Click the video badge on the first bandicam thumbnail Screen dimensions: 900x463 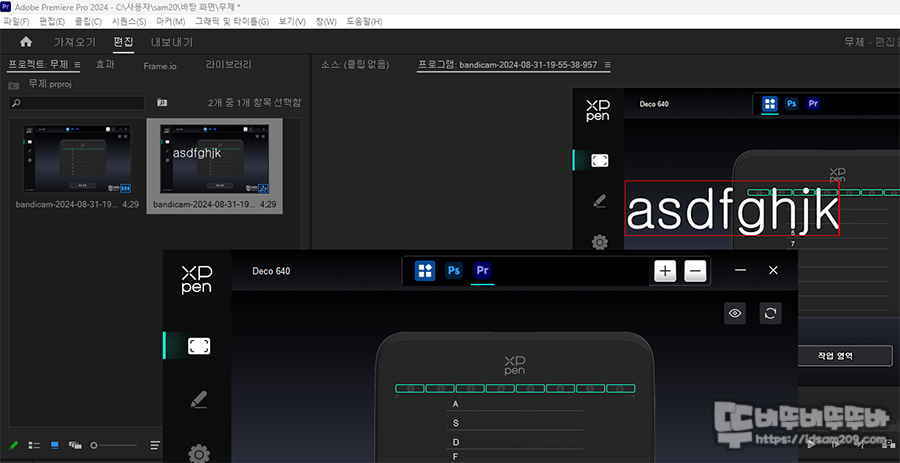(x=126, y=187)
